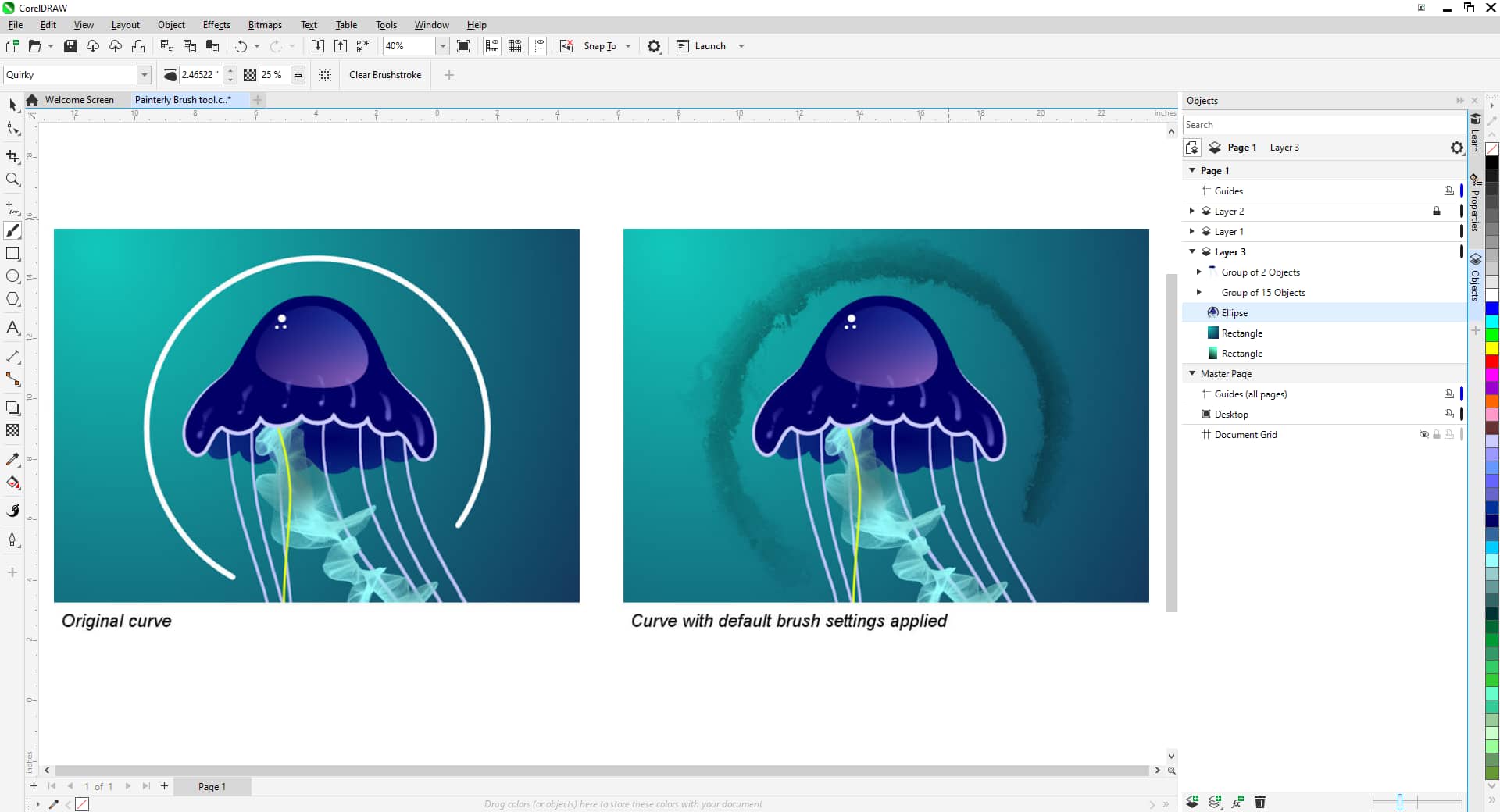The width and height of the screenshot is (1500, 812).
Task: Pick the red swatch in the palette
Action: pyautogui.click(x=1491, y=361)
